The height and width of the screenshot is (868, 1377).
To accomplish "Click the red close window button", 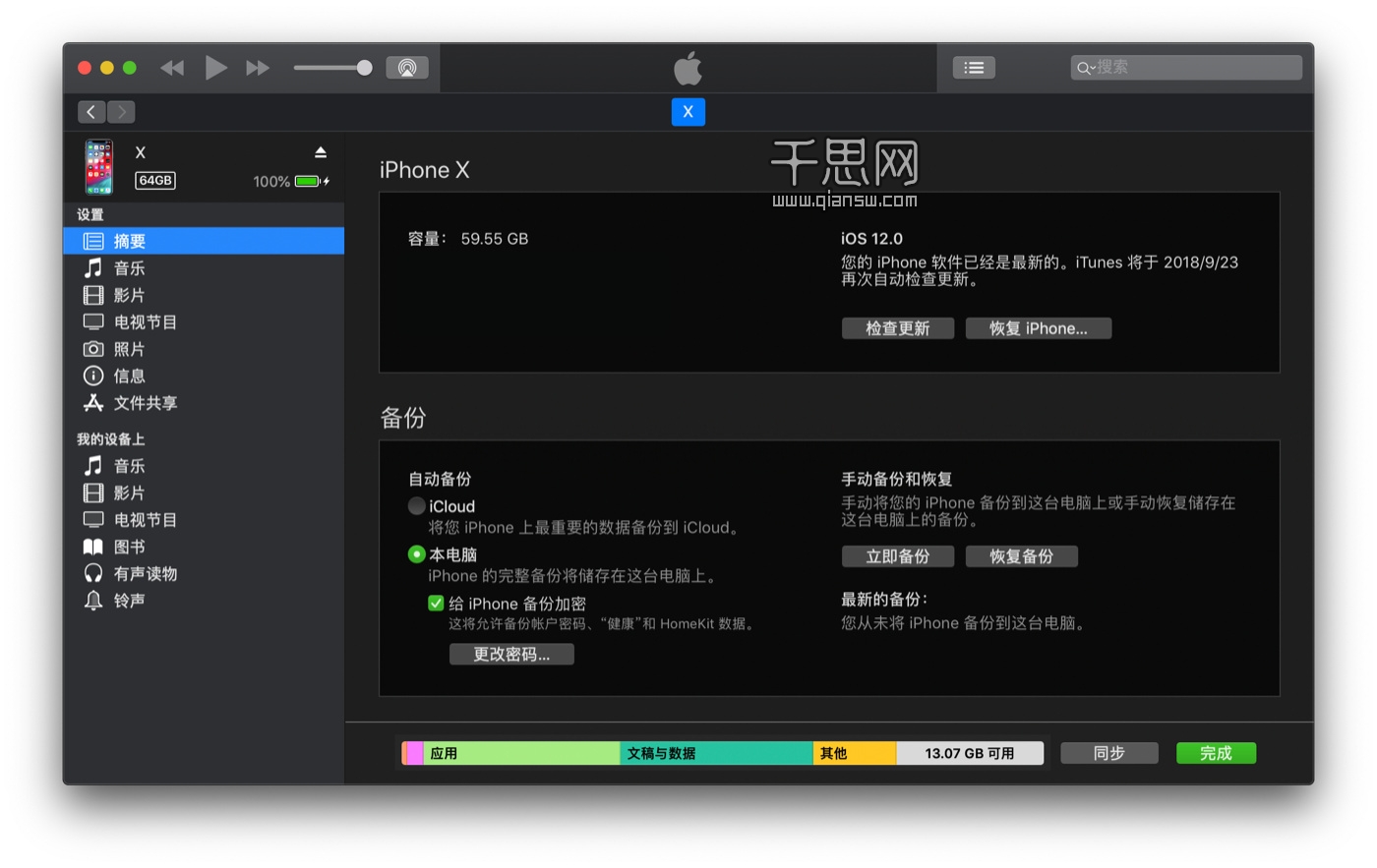I will pyautogui.click(x=85, y=68).
